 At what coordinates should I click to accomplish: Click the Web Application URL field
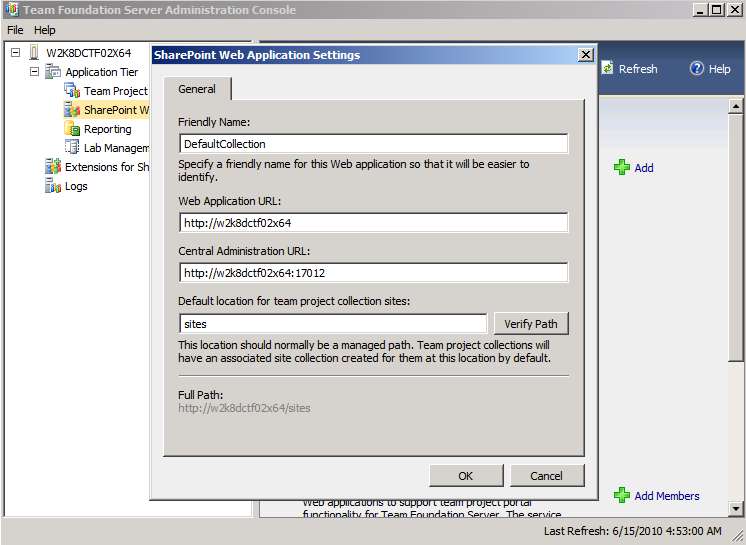pyautogui.click(x=373, y=223)
